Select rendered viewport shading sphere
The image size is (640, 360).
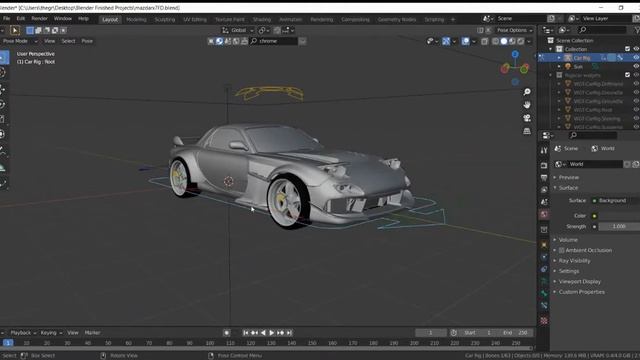tap(521, 41)
